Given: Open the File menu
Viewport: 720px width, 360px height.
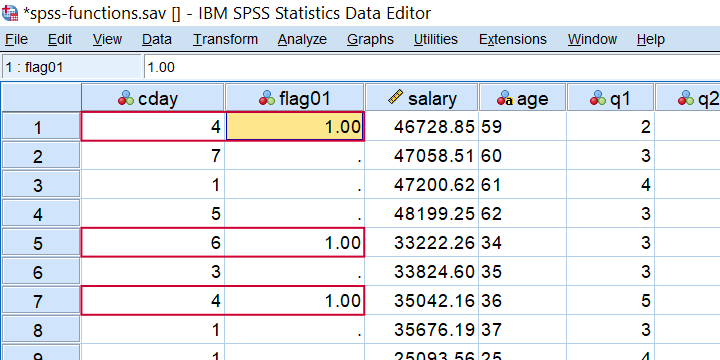Looking at the screenshot, I should (17, 39).
